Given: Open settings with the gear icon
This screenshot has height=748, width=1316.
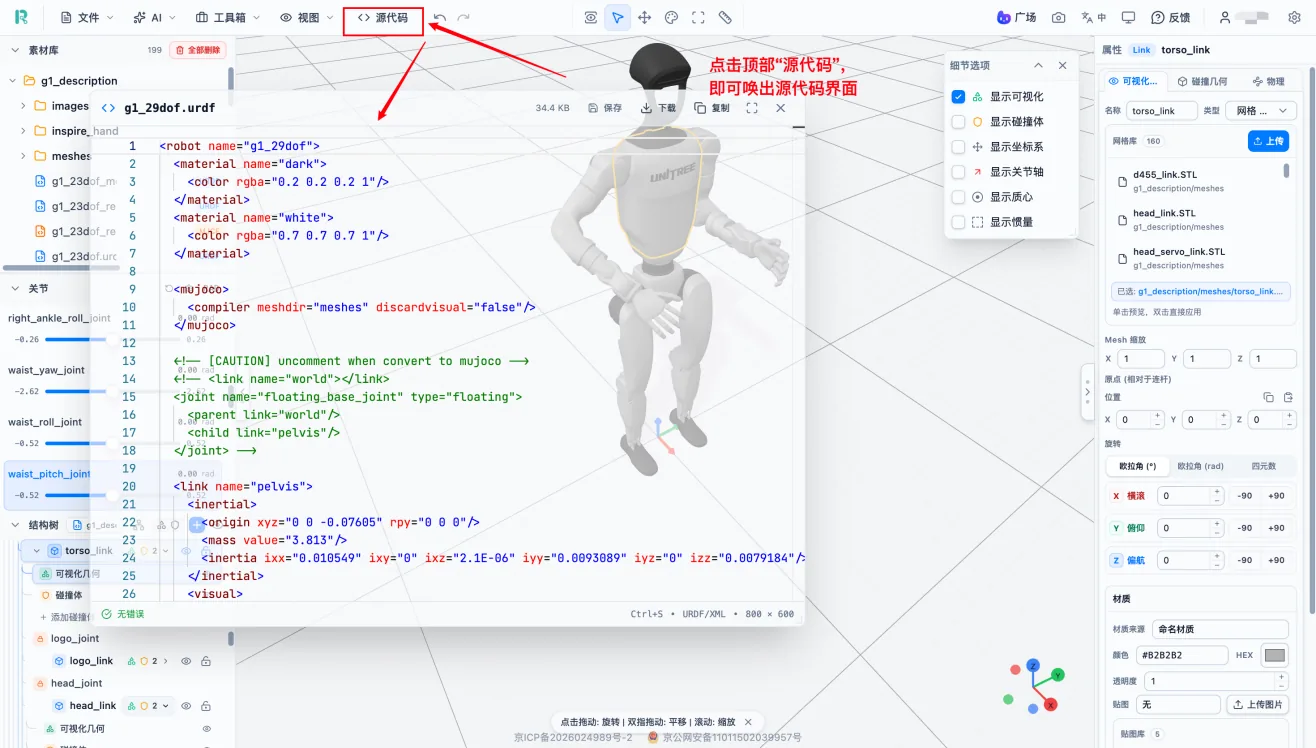Looking at the screenshot, I should click(1292, 18).
